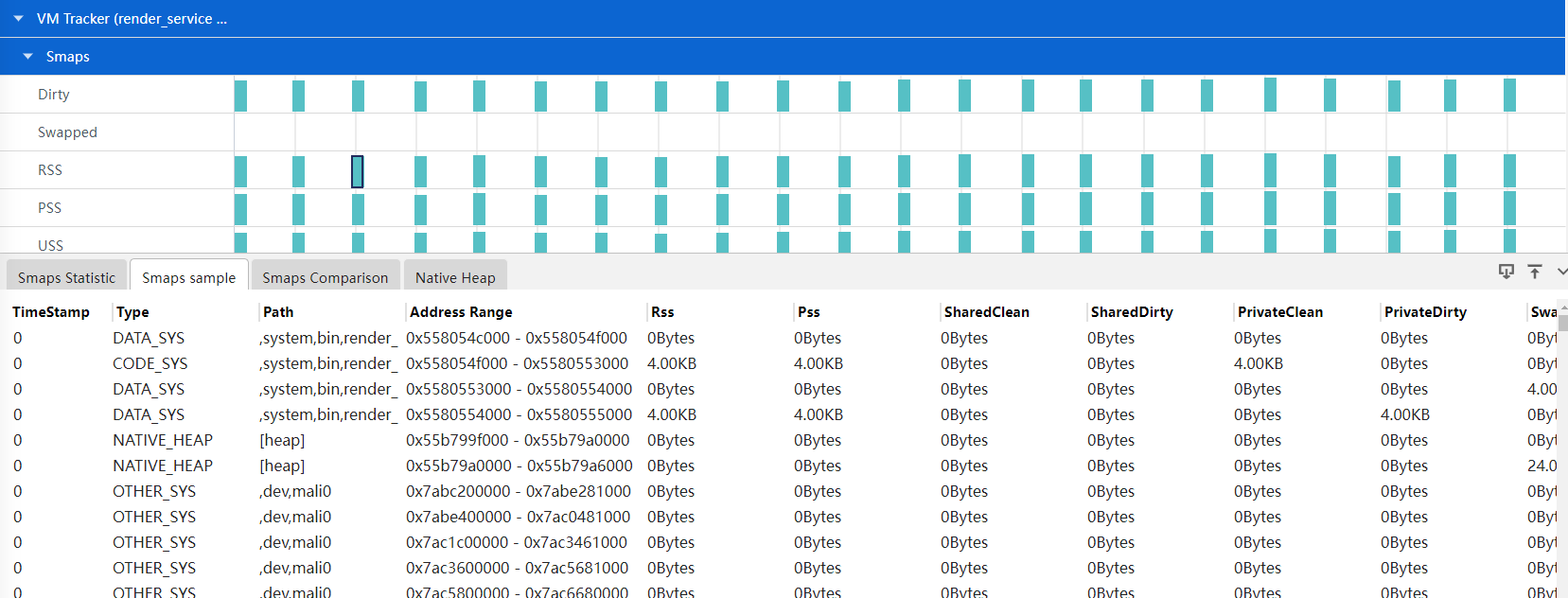Click the Swapped track label

[x=67, y=132]
